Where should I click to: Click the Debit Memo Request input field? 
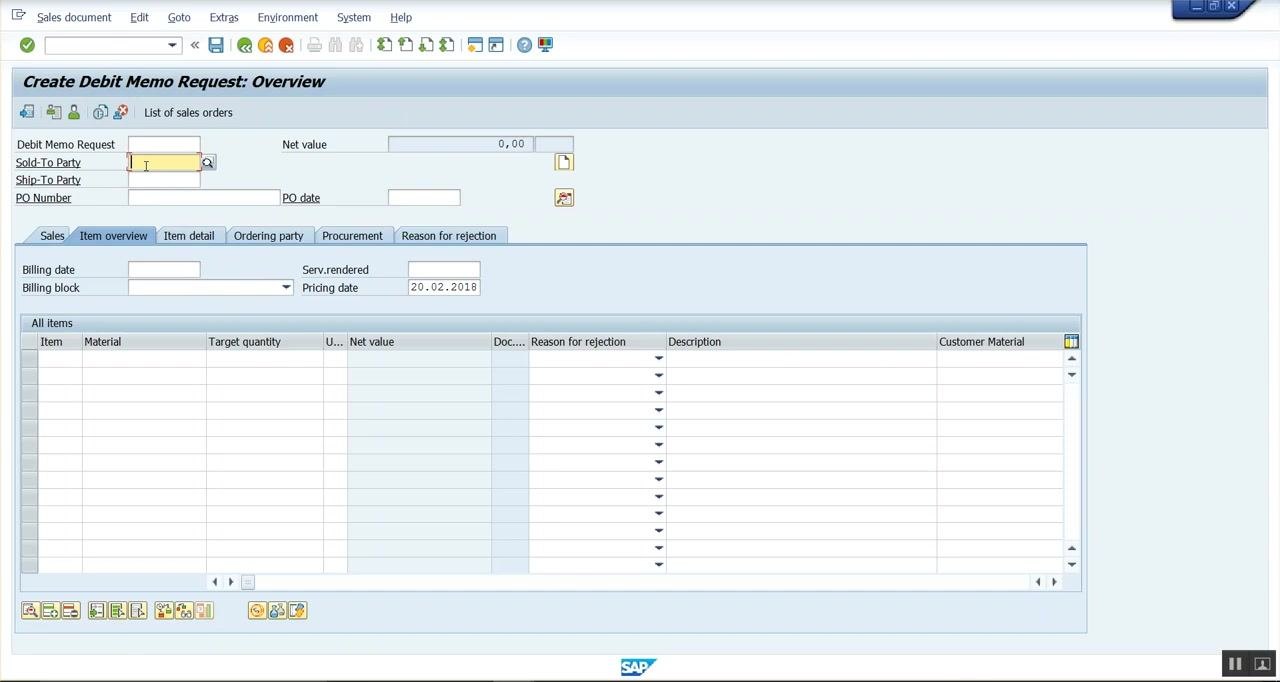click(164, 144)
